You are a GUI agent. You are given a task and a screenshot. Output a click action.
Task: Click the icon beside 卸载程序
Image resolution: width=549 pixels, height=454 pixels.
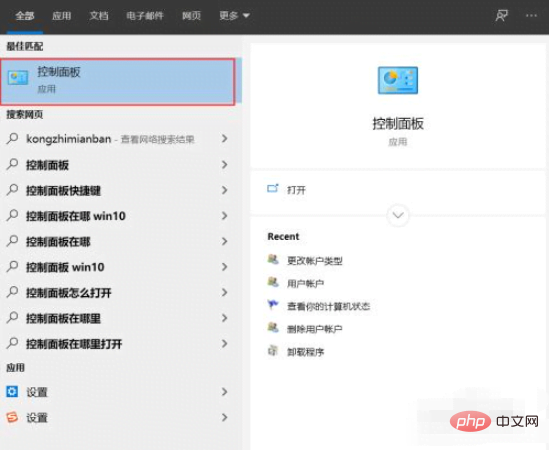tap(273, 350)
